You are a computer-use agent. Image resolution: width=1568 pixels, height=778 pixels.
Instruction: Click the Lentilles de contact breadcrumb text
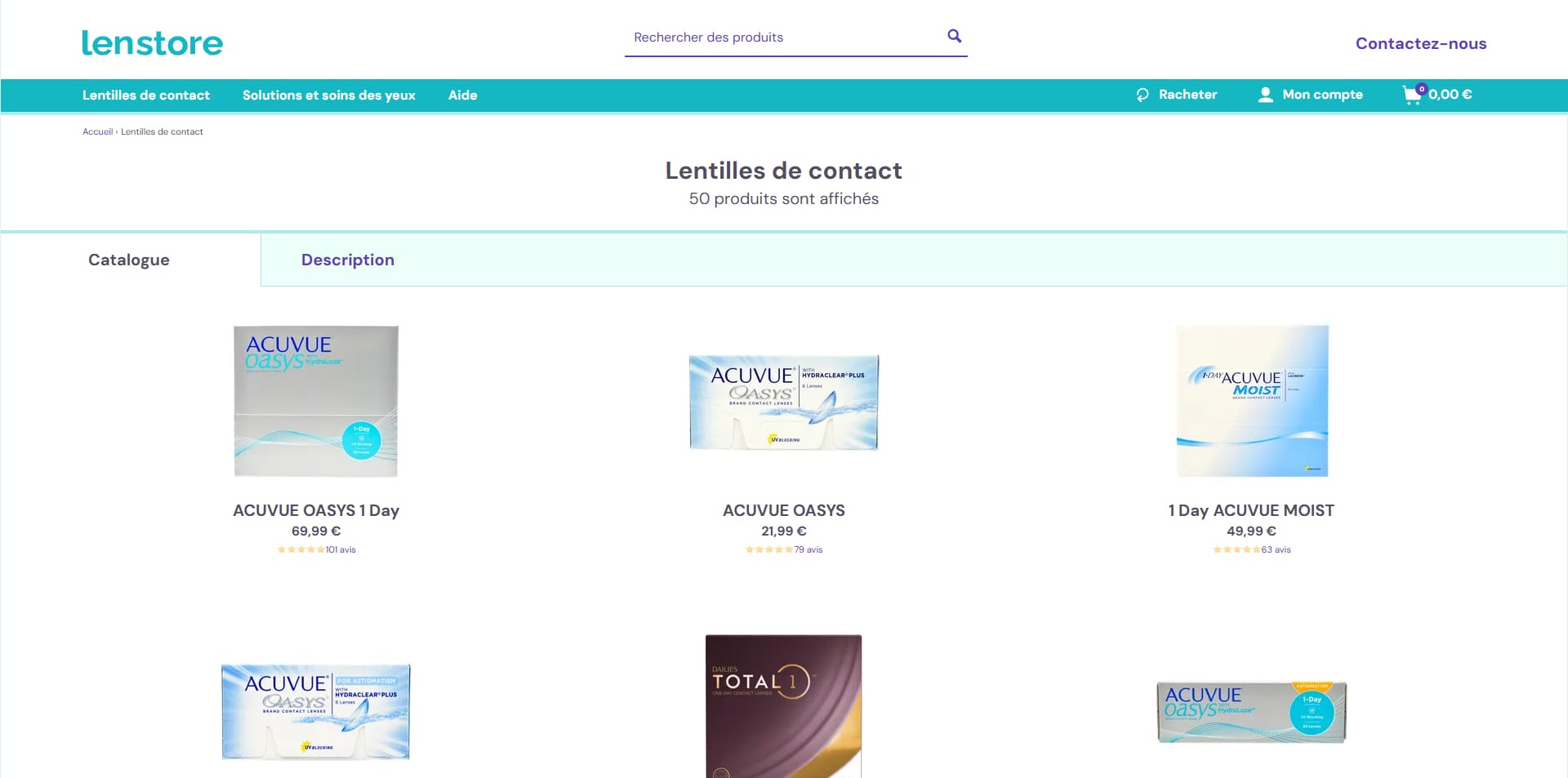(162, 131)
